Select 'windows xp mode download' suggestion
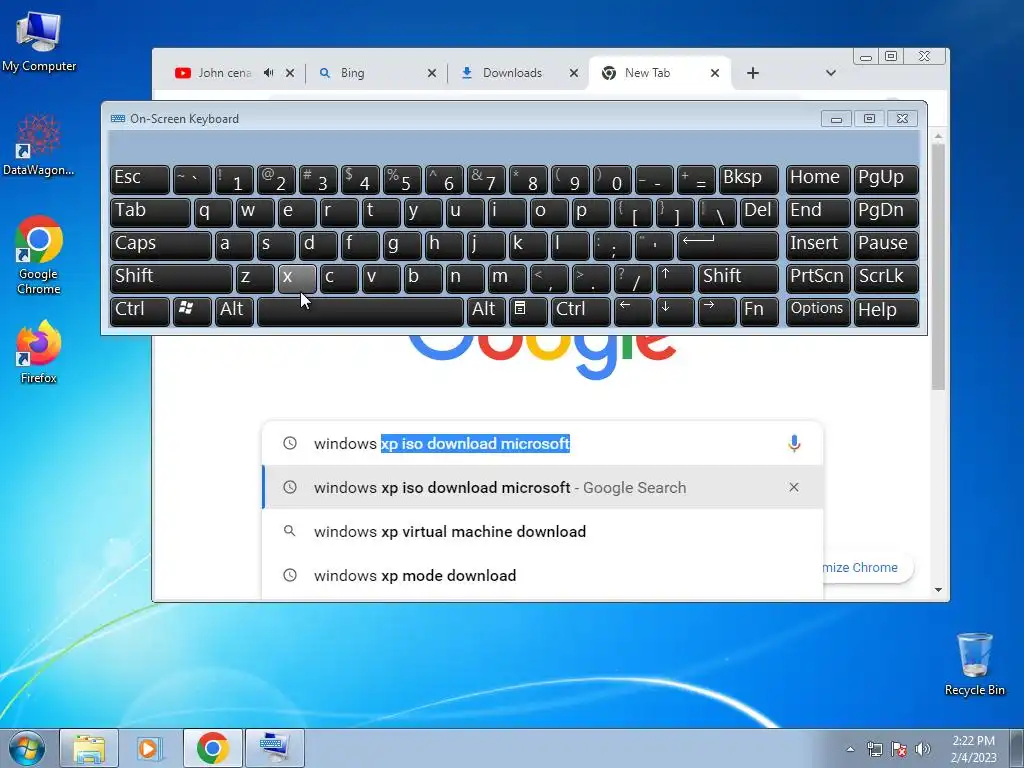Screen dimensions: 1024x768 click(542, 575)
